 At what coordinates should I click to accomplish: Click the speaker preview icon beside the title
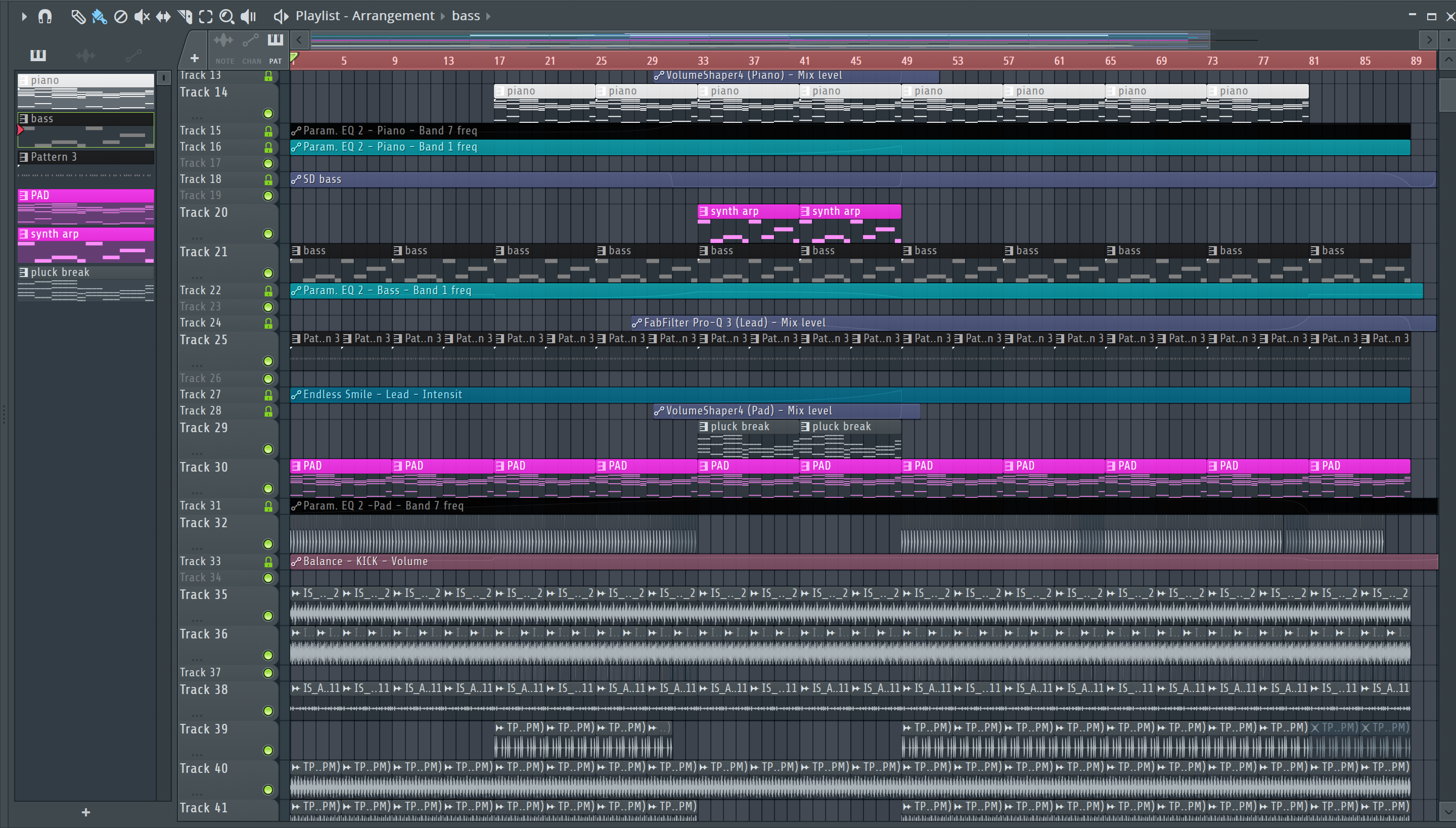tap(281, 17)
